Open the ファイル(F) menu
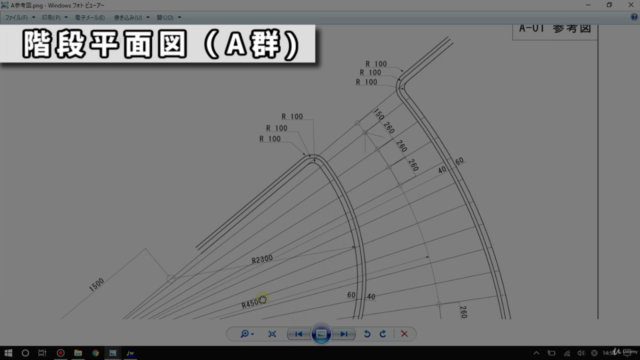640x360 pixels. pos(17,18)
